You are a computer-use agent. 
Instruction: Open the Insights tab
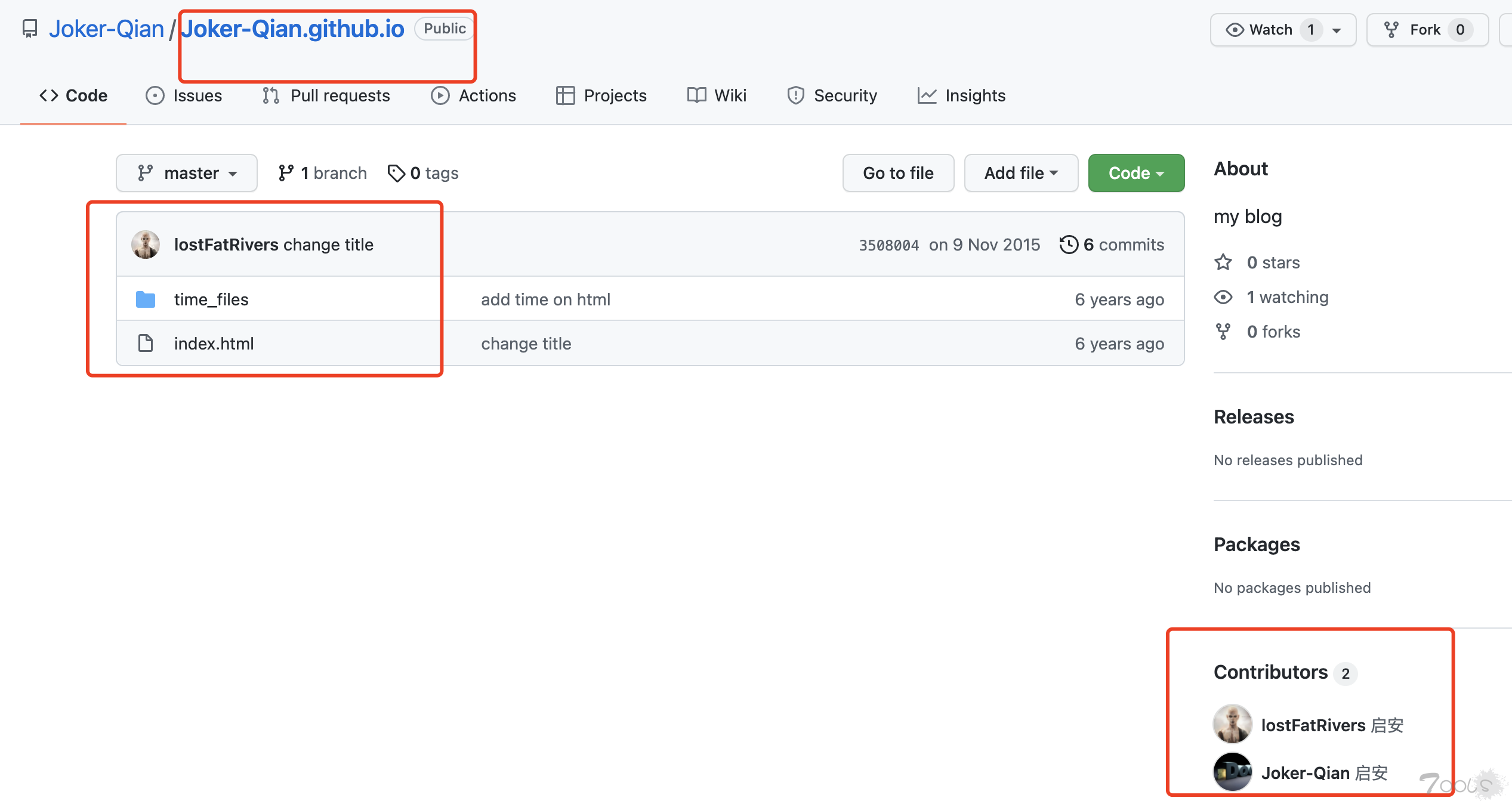coord(961,95)
